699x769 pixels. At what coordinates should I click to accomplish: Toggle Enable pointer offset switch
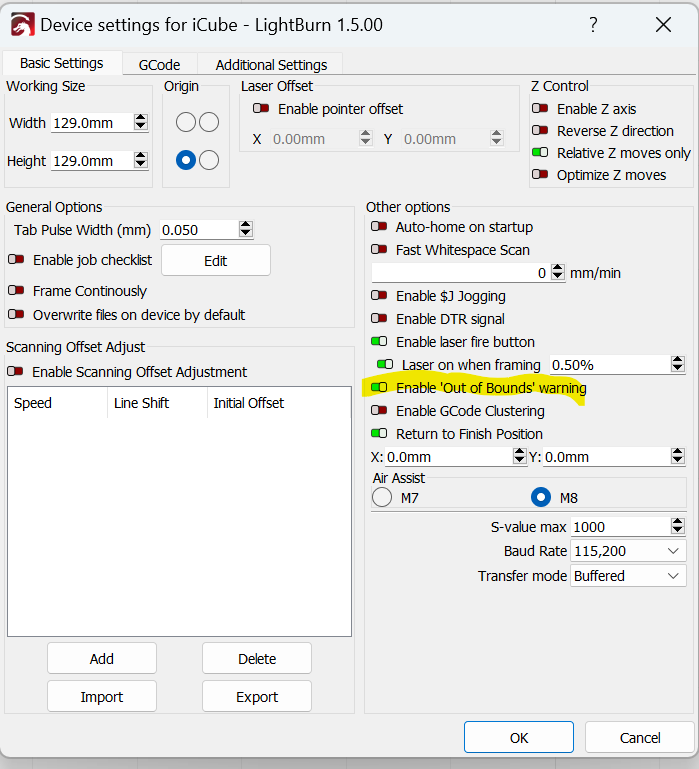pyautogui.click(x=261, y=108)
